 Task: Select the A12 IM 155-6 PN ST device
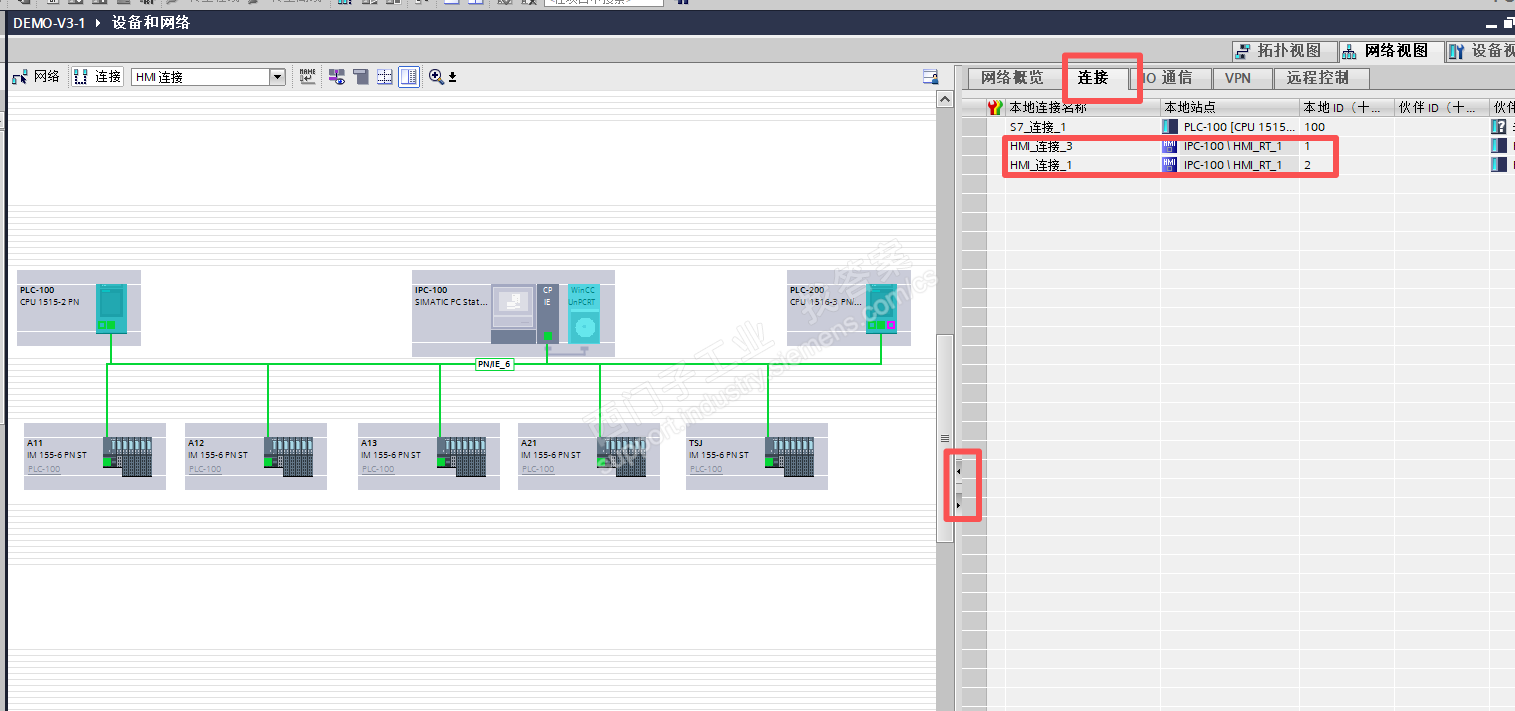click(x=256, y=456)
